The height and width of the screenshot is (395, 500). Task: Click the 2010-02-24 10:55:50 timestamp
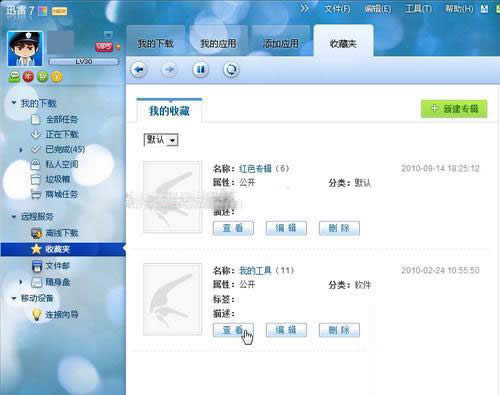click(440, 270)
